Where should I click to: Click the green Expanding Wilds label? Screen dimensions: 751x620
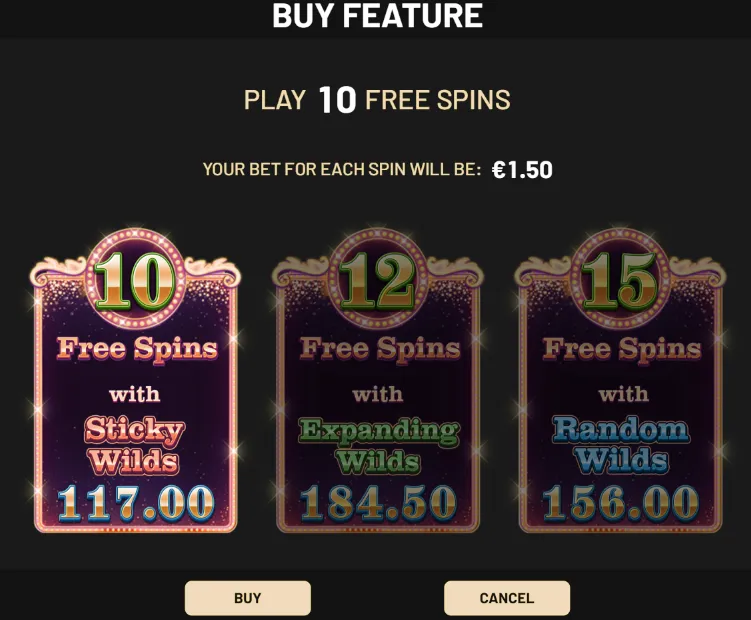point(378,445)
